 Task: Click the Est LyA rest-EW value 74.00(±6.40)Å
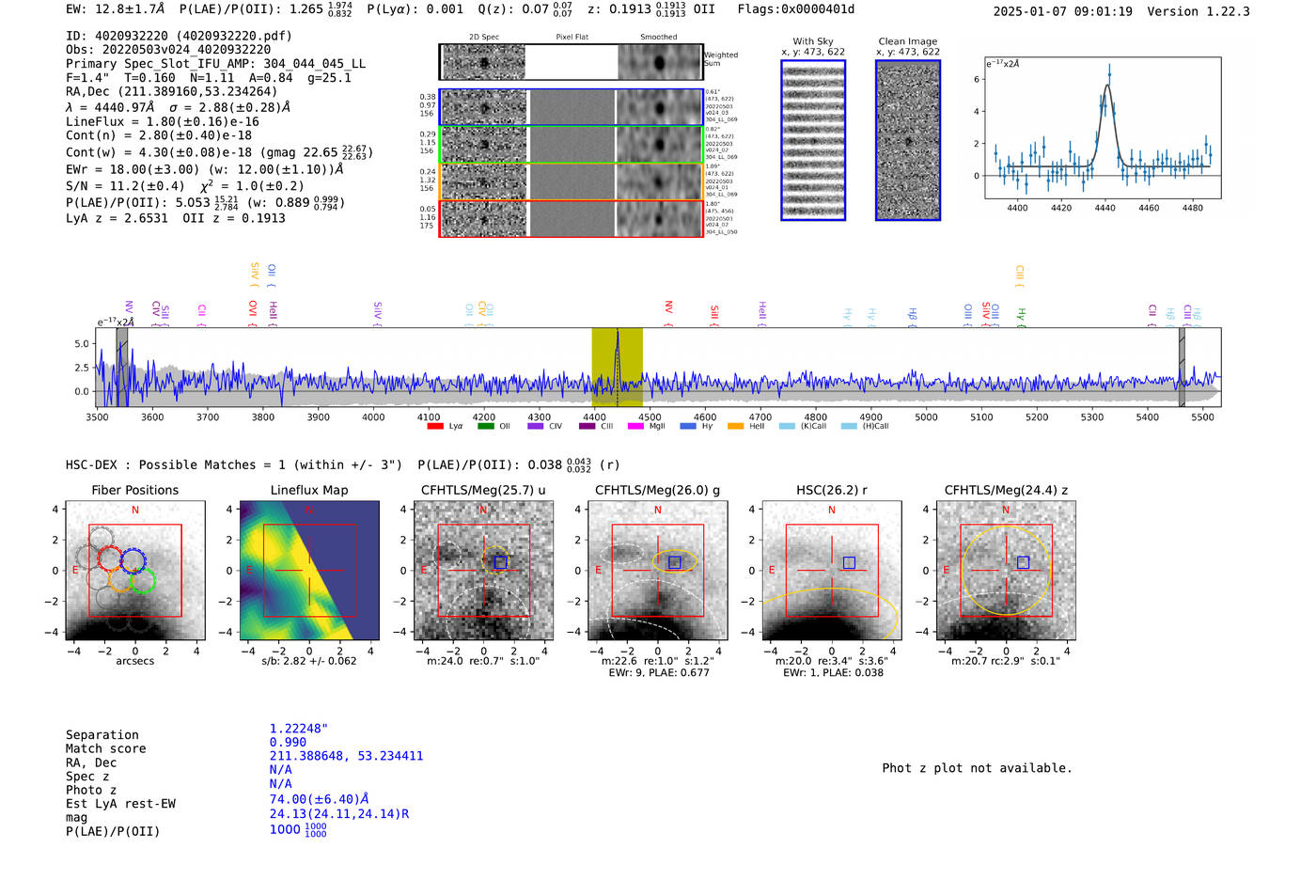pyautogui.click(x=320, y=799)
